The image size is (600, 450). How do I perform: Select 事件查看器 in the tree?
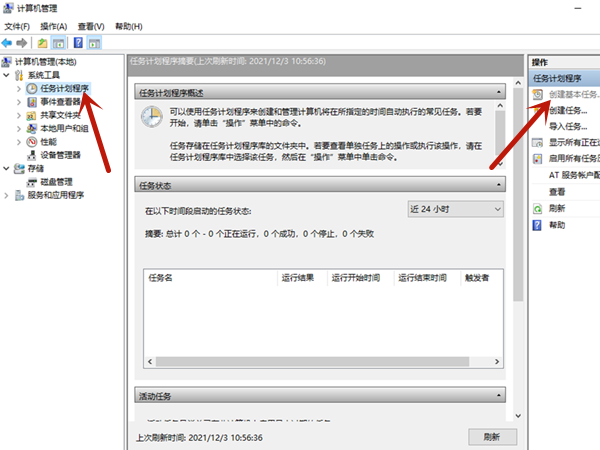(x=61, y=101)
